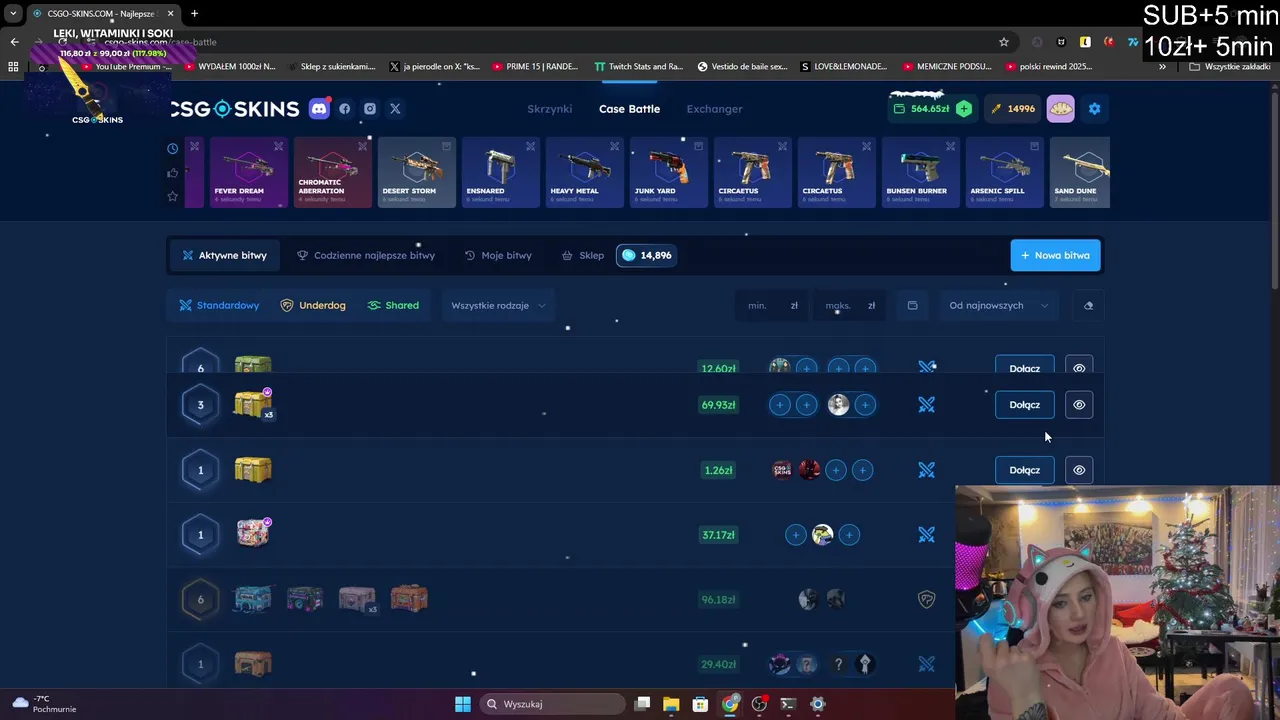The width and height of the screenshot is (1280, 720).
Task: Click the 14996 ticket balance
Action: (x=1012, y=109)
